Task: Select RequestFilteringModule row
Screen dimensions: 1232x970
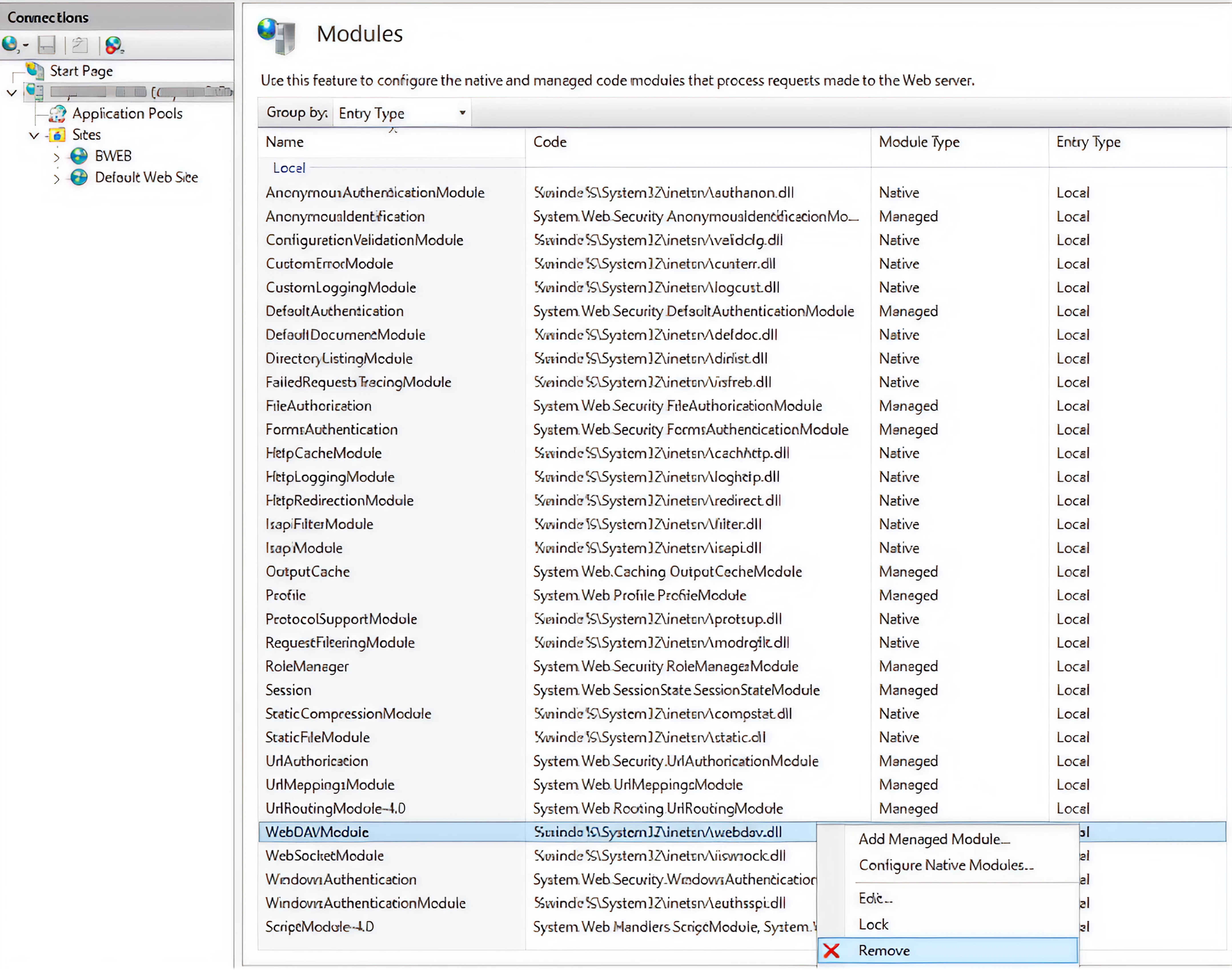Action: [742, 643]
